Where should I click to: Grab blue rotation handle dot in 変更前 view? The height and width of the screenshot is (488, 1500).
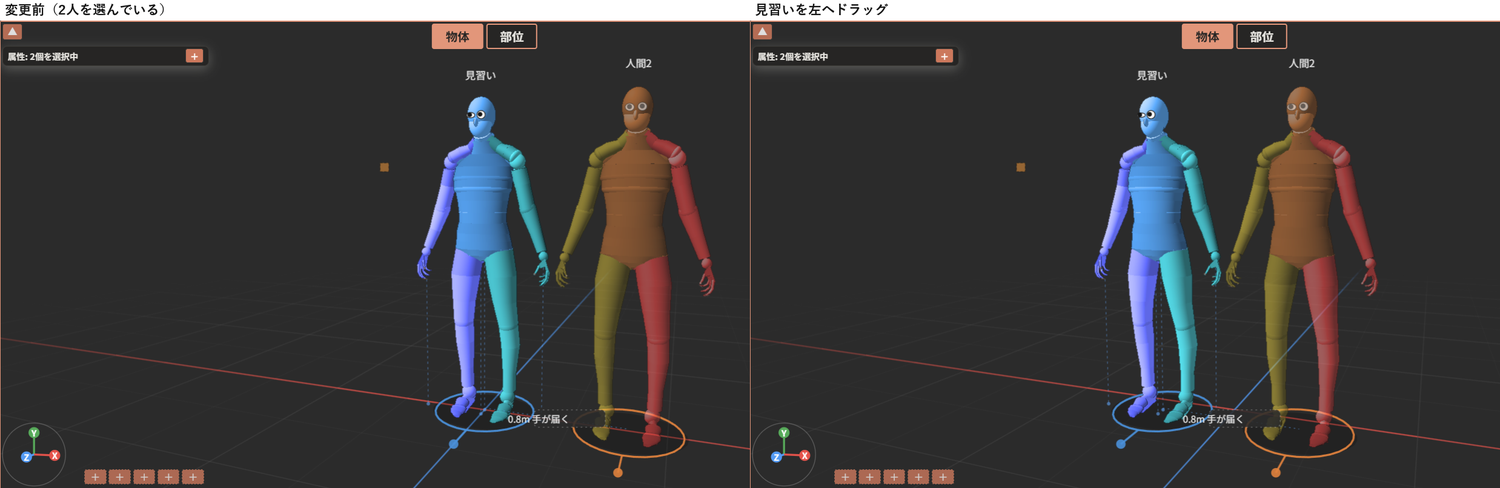pyautogui.click(x=453, y=443)
